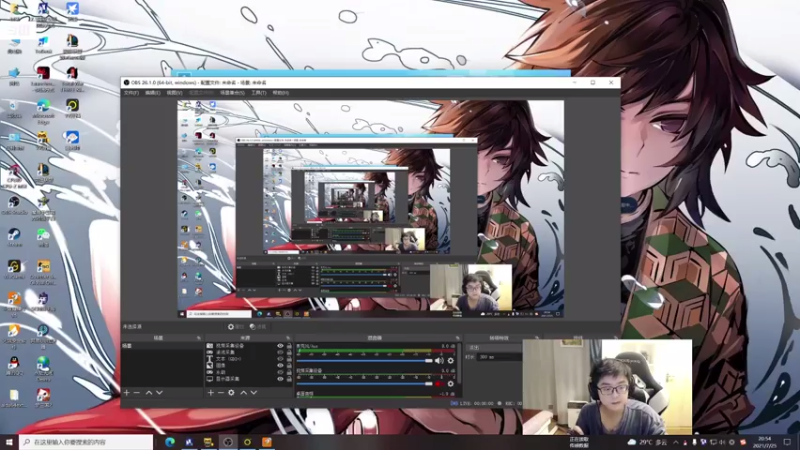The height and width of the screenshot is (450, 800).
Task: Toggle visibility of 图像 source
Action: 280,366
